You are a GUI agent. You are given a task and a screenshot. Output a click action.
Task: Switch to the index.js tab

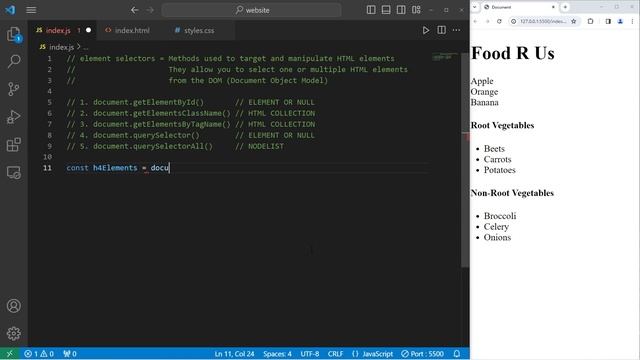(58, 30)
